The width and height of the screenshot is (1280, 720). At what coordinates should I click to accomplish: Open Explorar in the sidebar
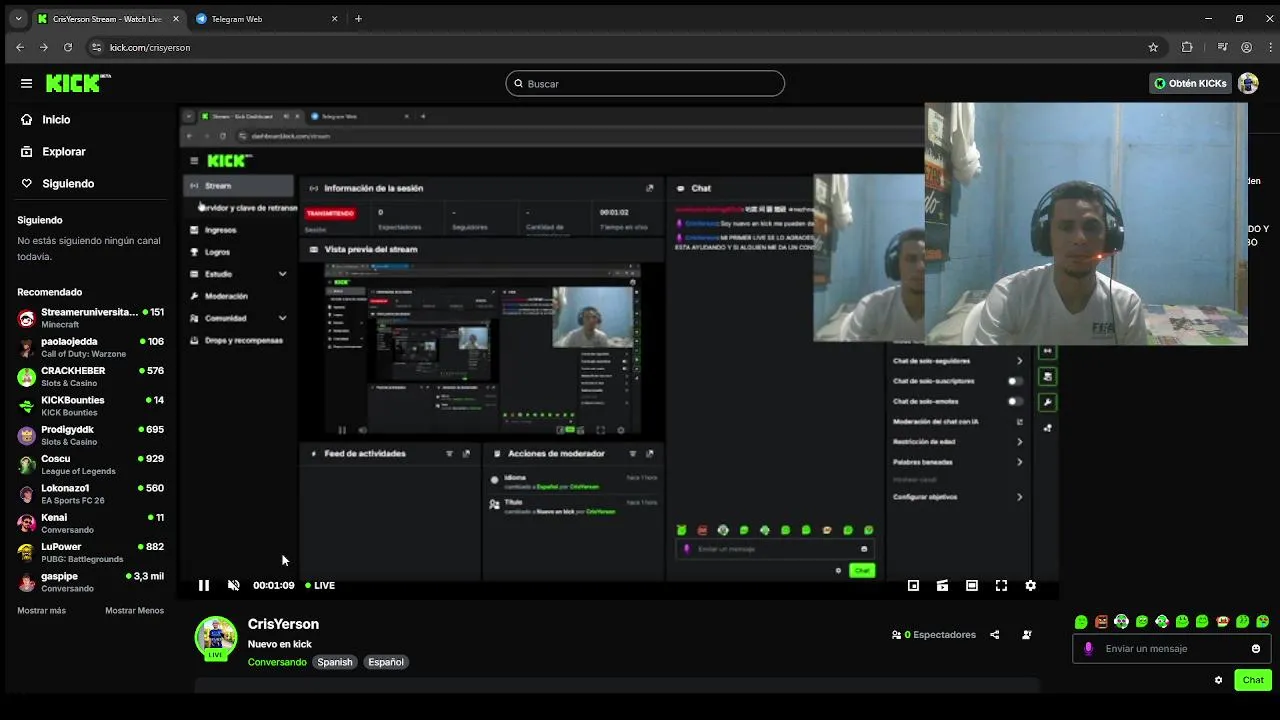tap(63, 151)
